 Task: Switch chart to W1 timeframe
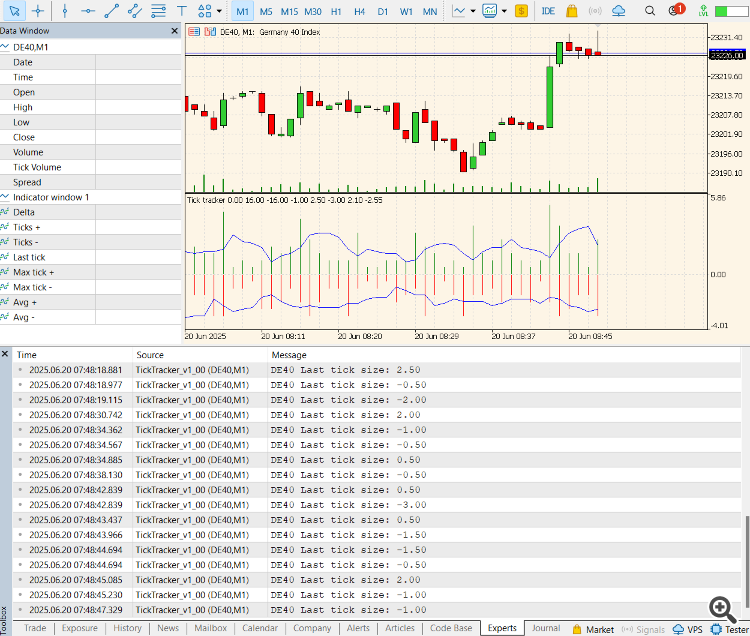(x=406, y=11)
